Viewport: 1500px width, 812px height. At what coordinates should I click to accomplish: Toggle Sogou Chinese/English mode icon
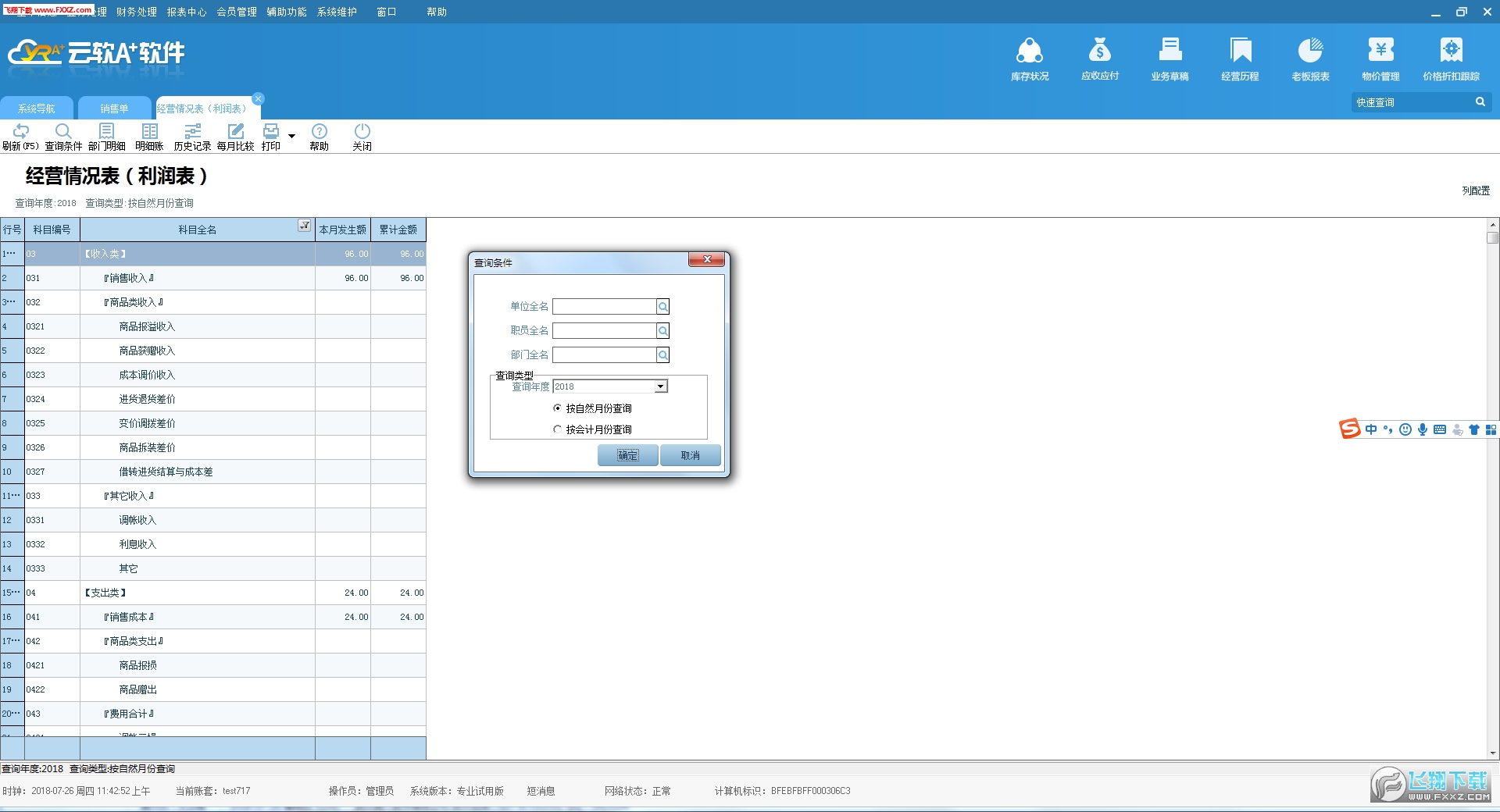(1371, 429)
